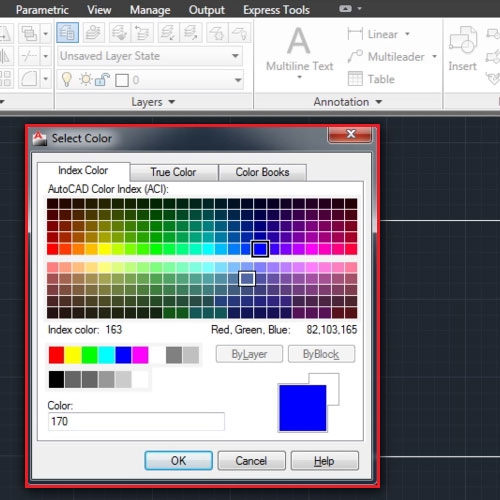The image size is (500, 500).
Task: Choose the Linear dimension icon
Action: [x=355, y=34]
